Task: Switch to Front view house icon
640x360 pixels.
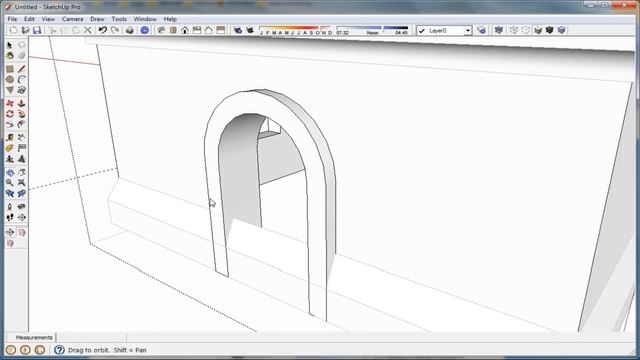Action: [185, 30]
